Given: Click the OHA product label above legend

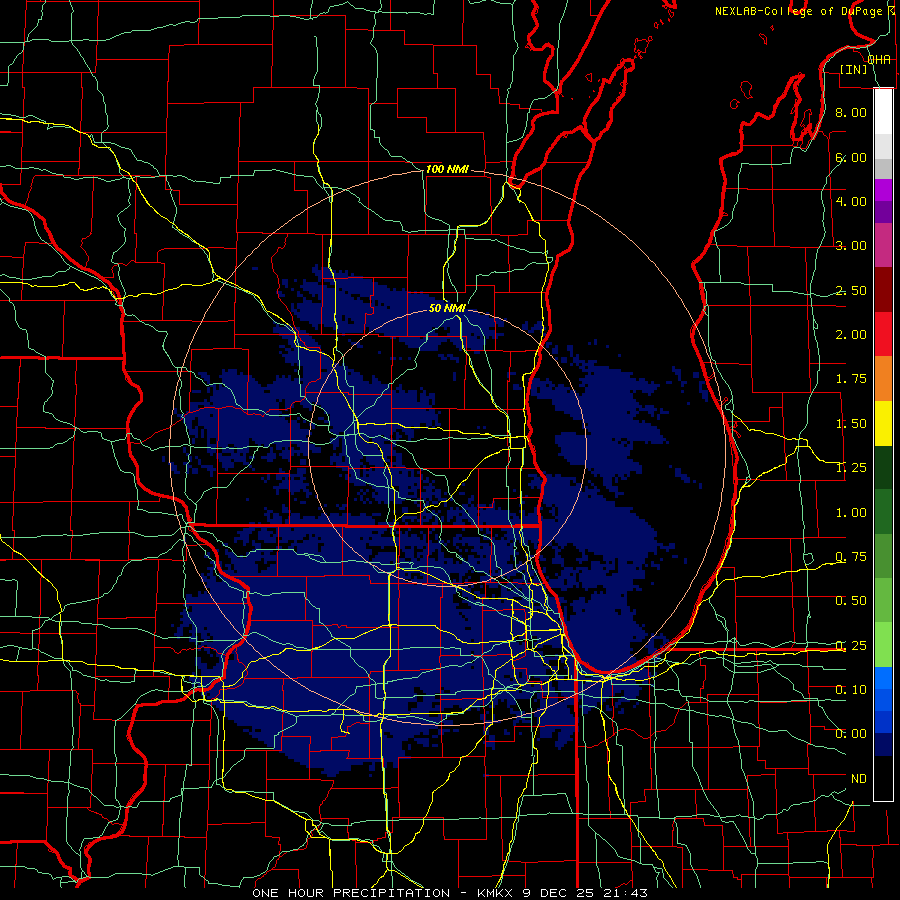Looking at the screenshot, I should [879, 60].
